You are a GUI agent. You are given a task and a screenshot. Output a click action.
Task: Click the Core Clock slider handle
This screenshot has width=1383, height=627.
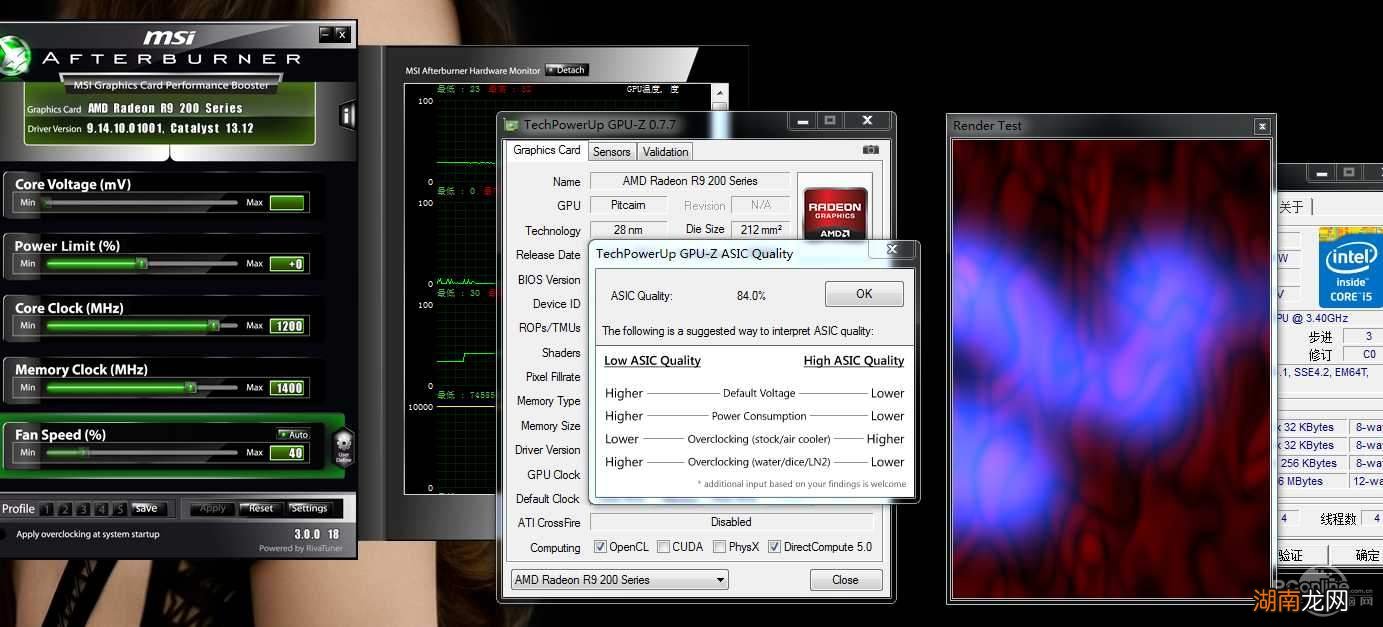[x=213, y=325]
